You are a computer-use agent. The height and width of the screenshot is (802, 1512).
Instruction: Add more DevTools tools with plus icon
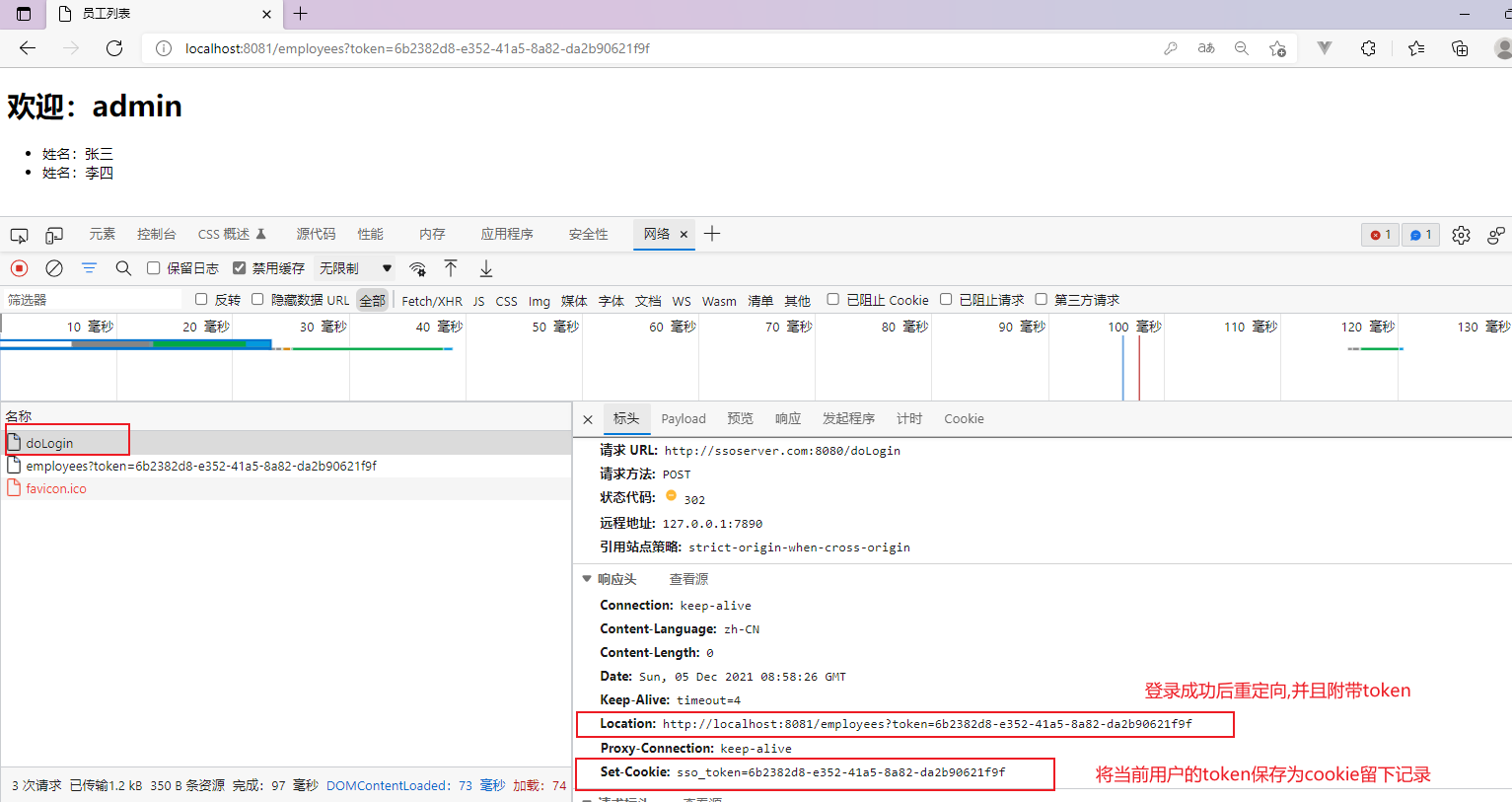pos(712,234)
